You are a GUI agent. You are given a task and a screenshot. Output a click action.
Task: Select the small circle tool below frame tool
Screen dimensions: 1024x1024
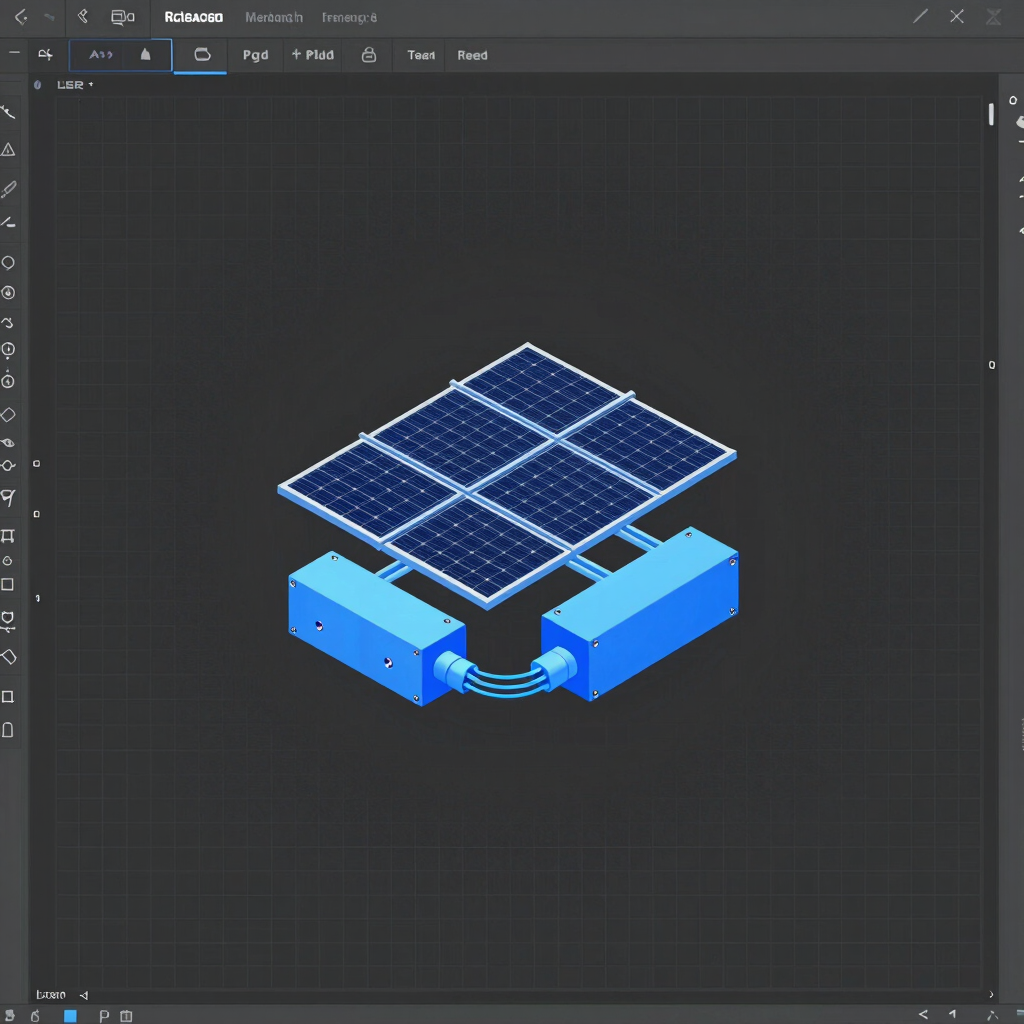7,561
